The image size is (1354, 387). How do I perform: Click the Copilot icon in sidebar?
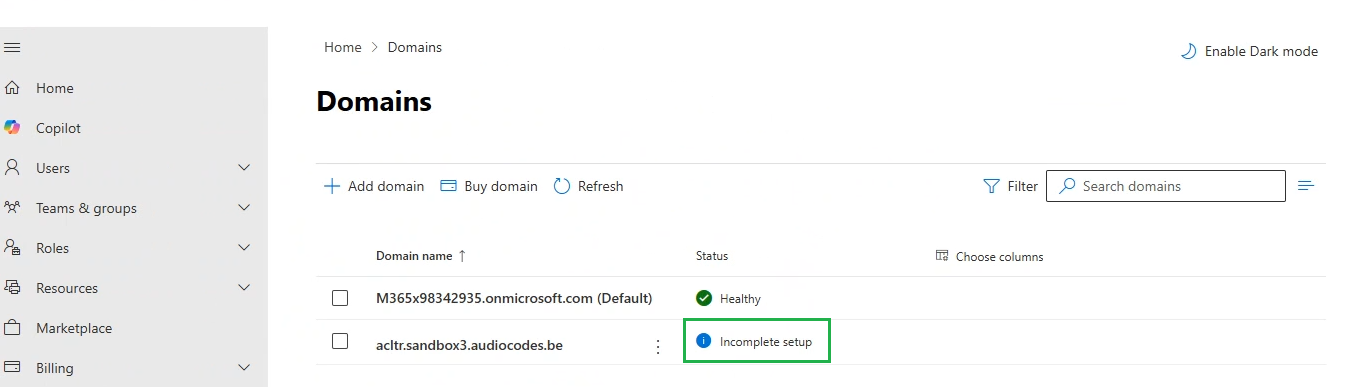(x=12, y=128)
